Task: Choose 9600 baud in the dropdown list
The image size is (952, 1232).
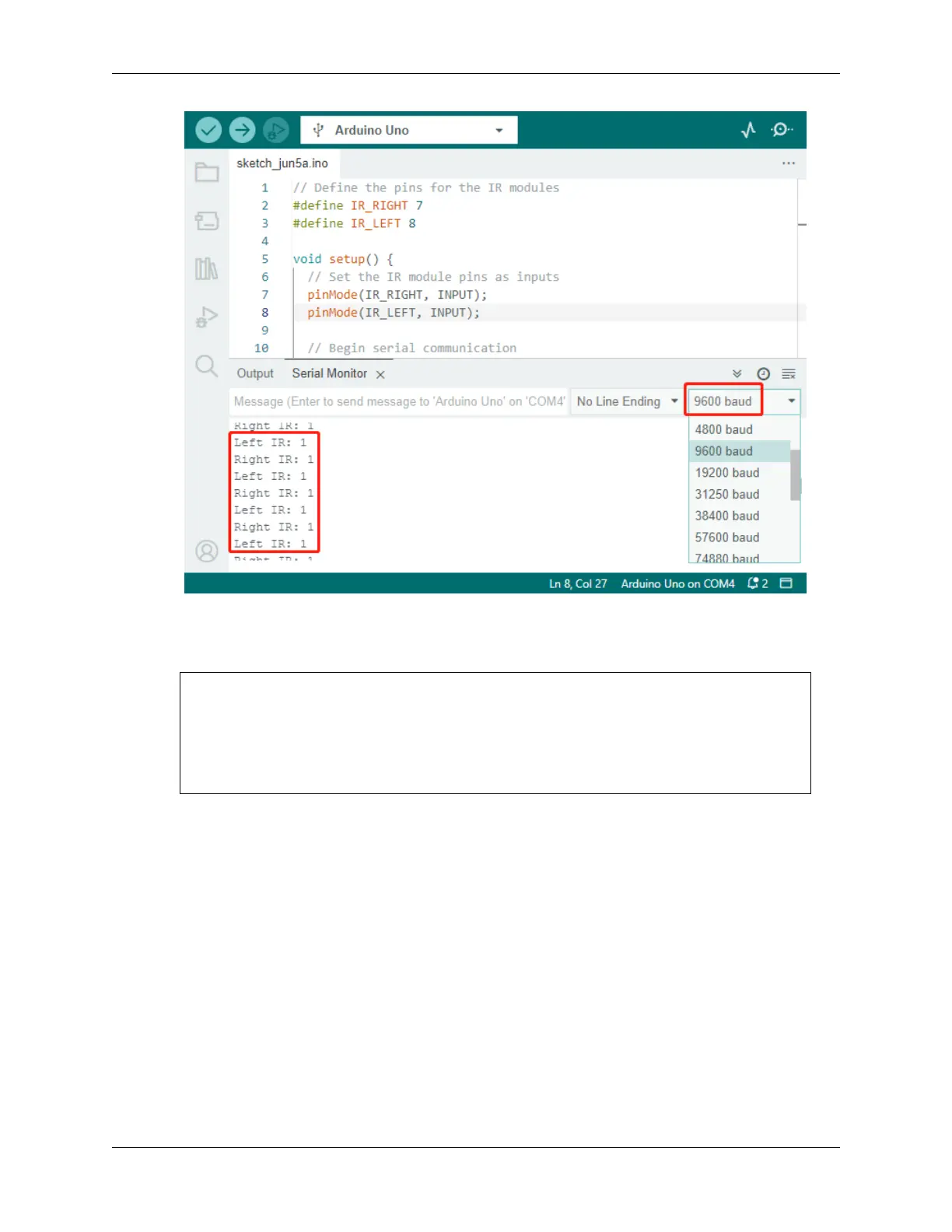Action: (x=739, y=451)
